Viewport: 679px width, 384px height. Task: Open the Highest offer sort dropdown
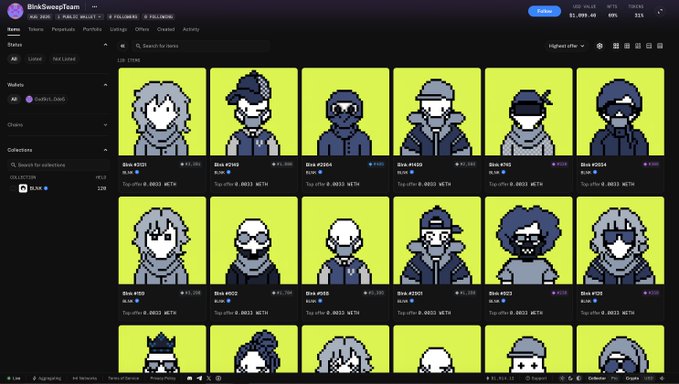pos(566,46)
